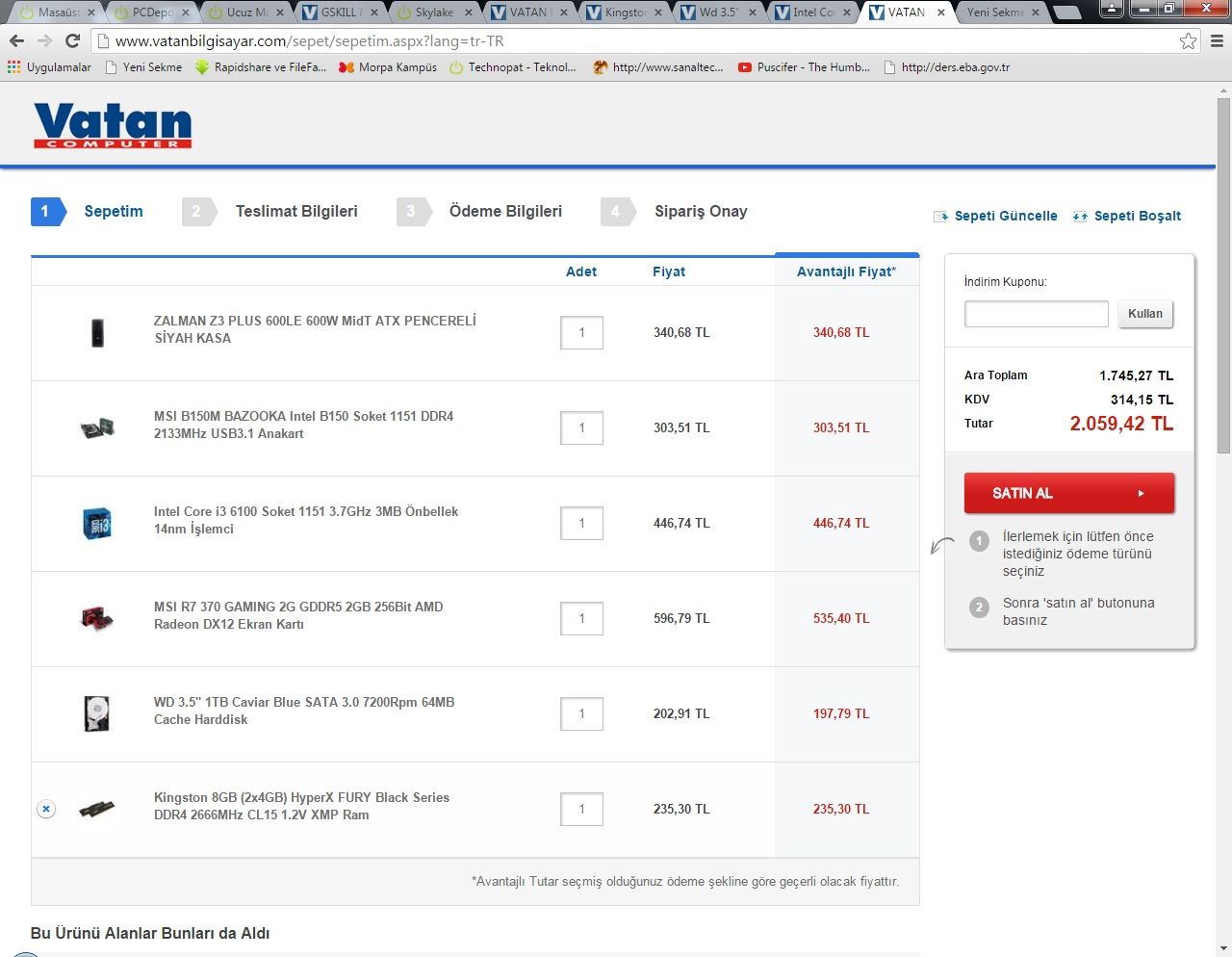Open the Intel Core i3 6100 thumbnail
The image size is (1232, 957).
tap(97, 523)
